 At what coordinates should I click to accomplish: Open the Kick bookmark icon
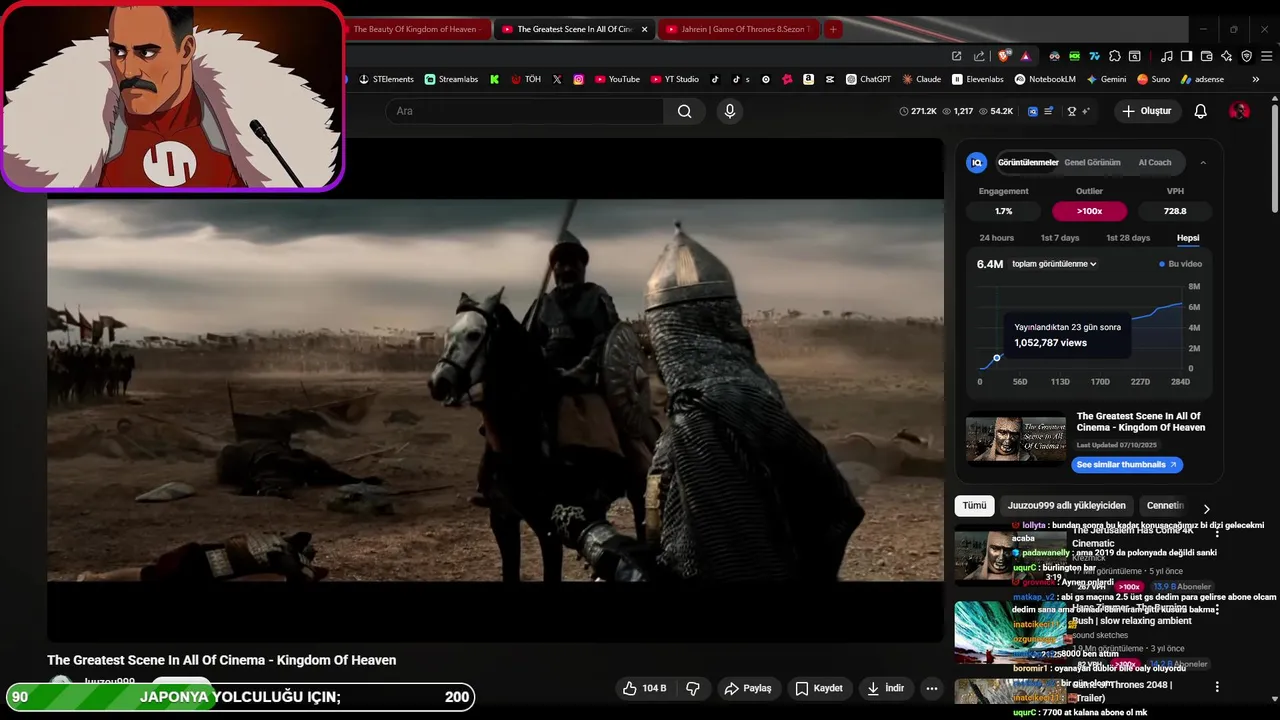494,79
